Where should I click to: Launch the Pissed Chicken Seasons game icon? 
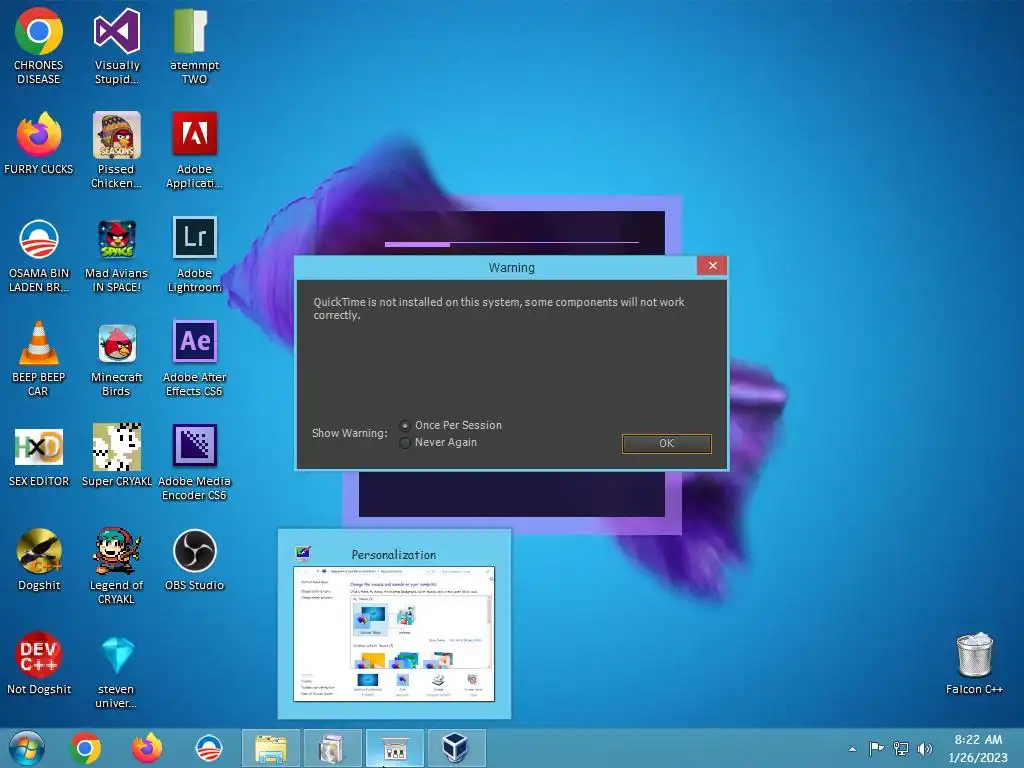coord(116,150)
